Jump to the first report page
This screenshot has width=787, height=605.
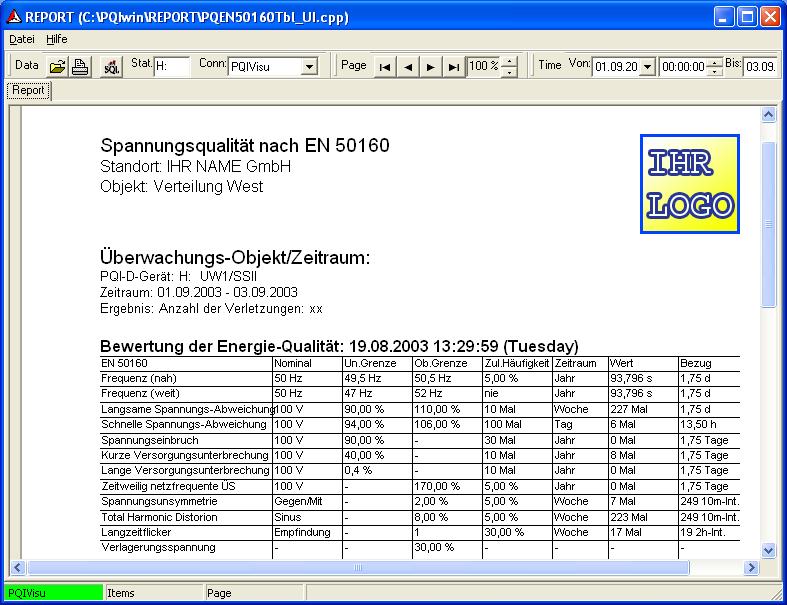click(385, 67)
